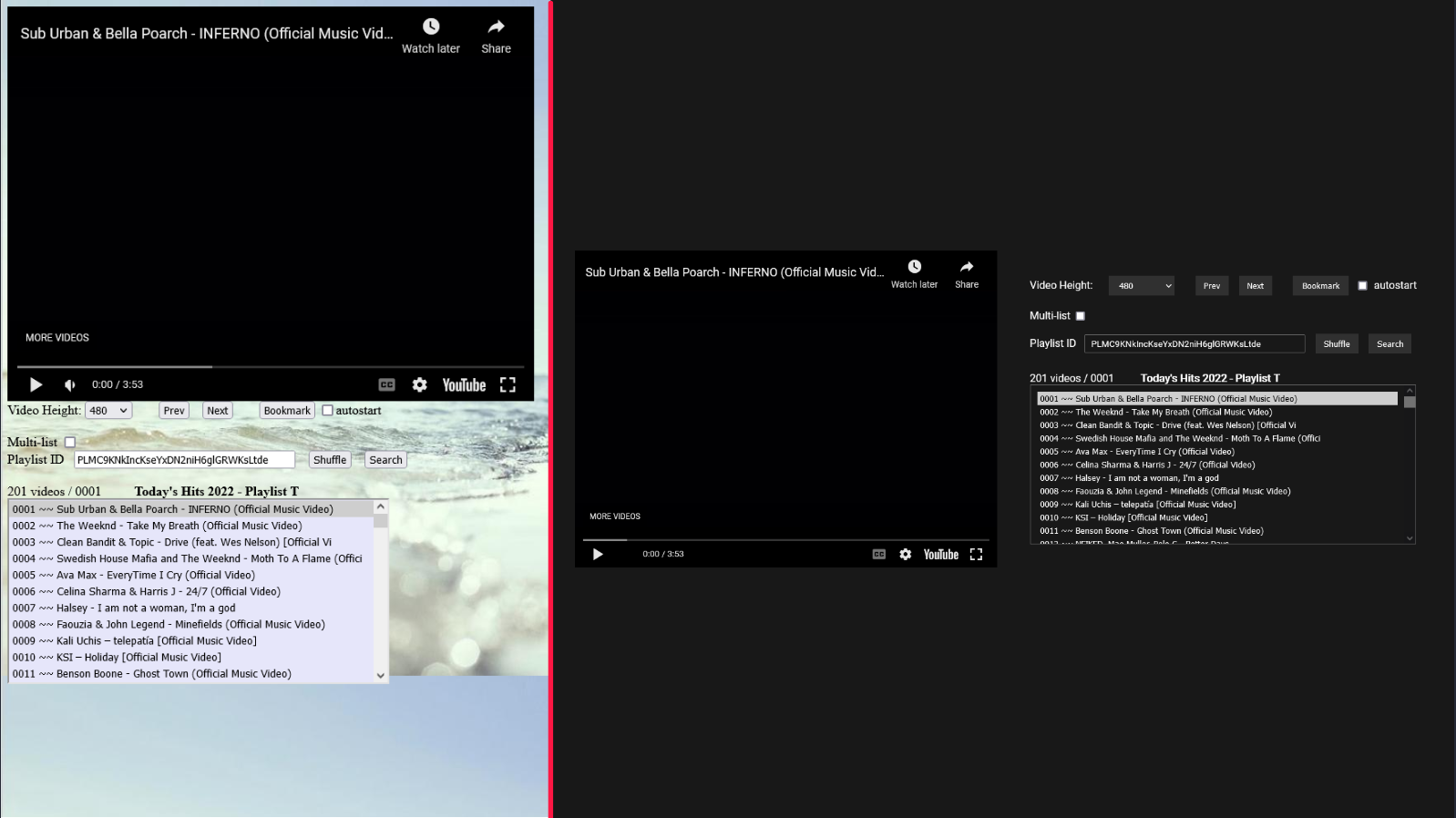Select 0002 The Weeknd in dark list
This screenshot has width=1456, height=818.
1217,412
